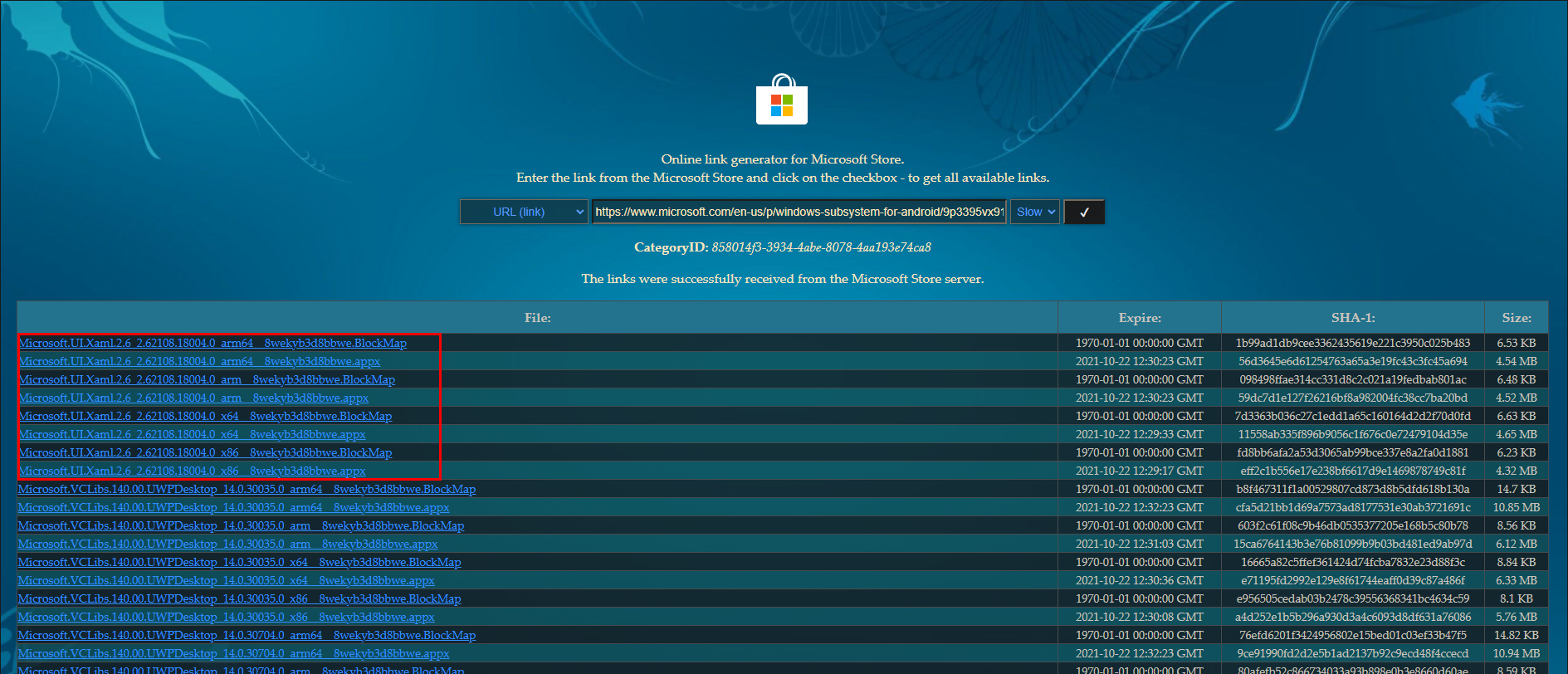Open VCLibs UWPDesktop 14.0.30035.0 x86 BlockMap link
The image size is (1568, 674).
(240, 598)
